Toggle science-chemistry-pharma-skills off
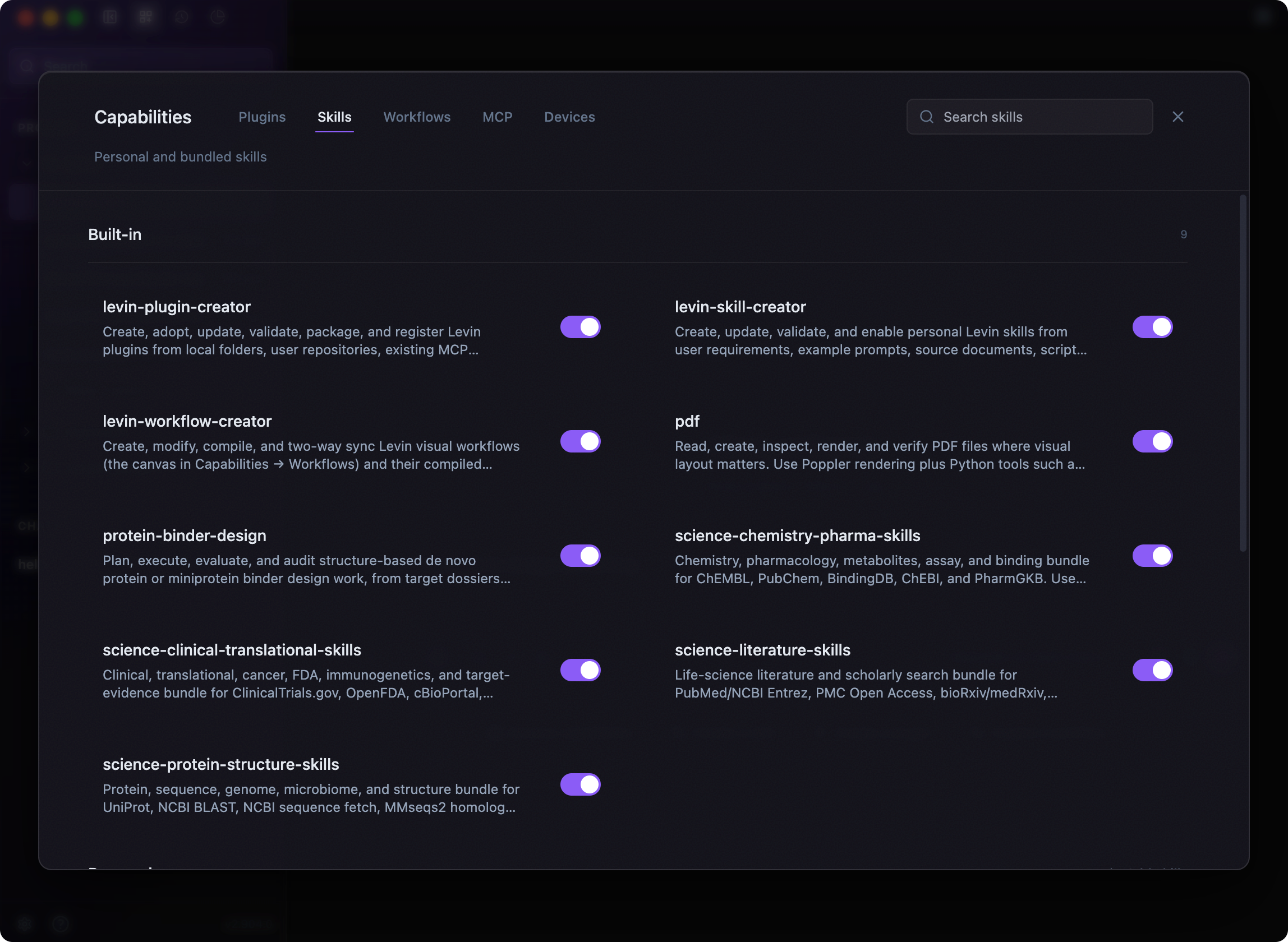 [1152, 556]
